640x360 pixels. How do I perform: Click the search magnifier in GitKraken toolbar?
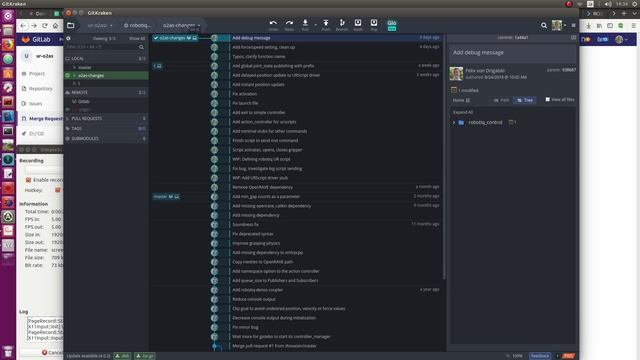[544, 25]
